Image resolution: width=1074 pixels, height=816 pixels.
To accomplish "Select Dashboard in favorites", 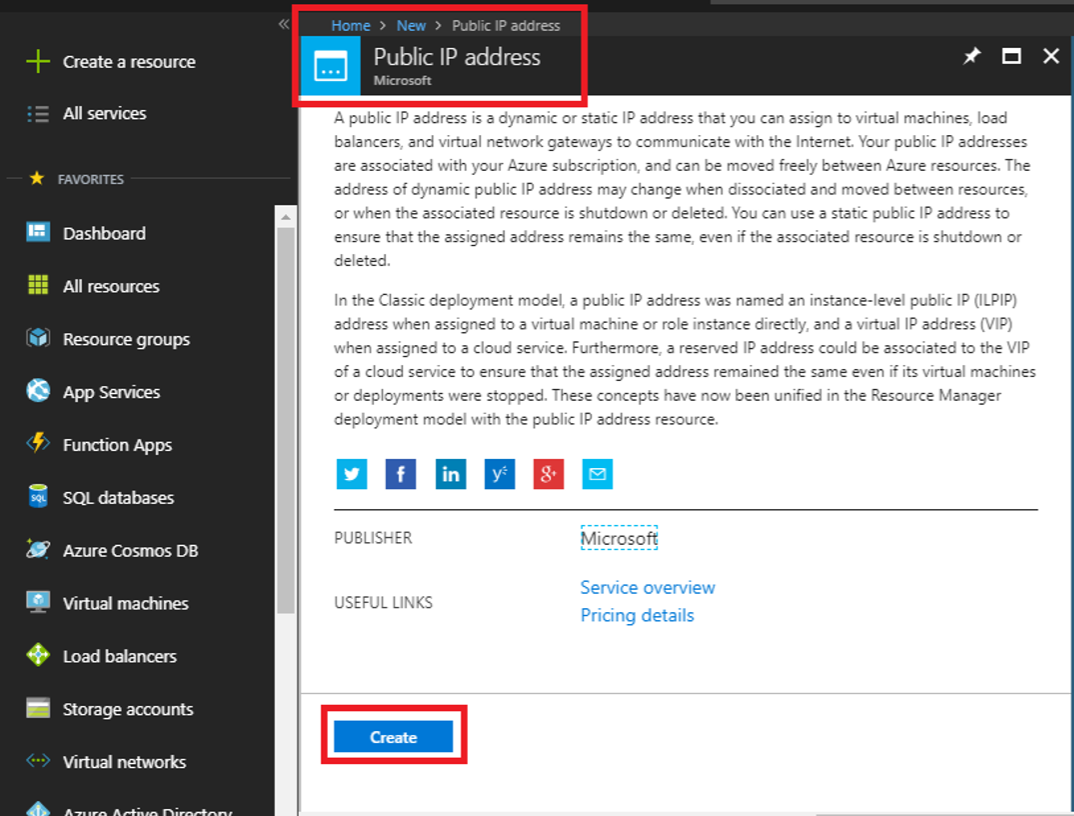I will 104,233.
